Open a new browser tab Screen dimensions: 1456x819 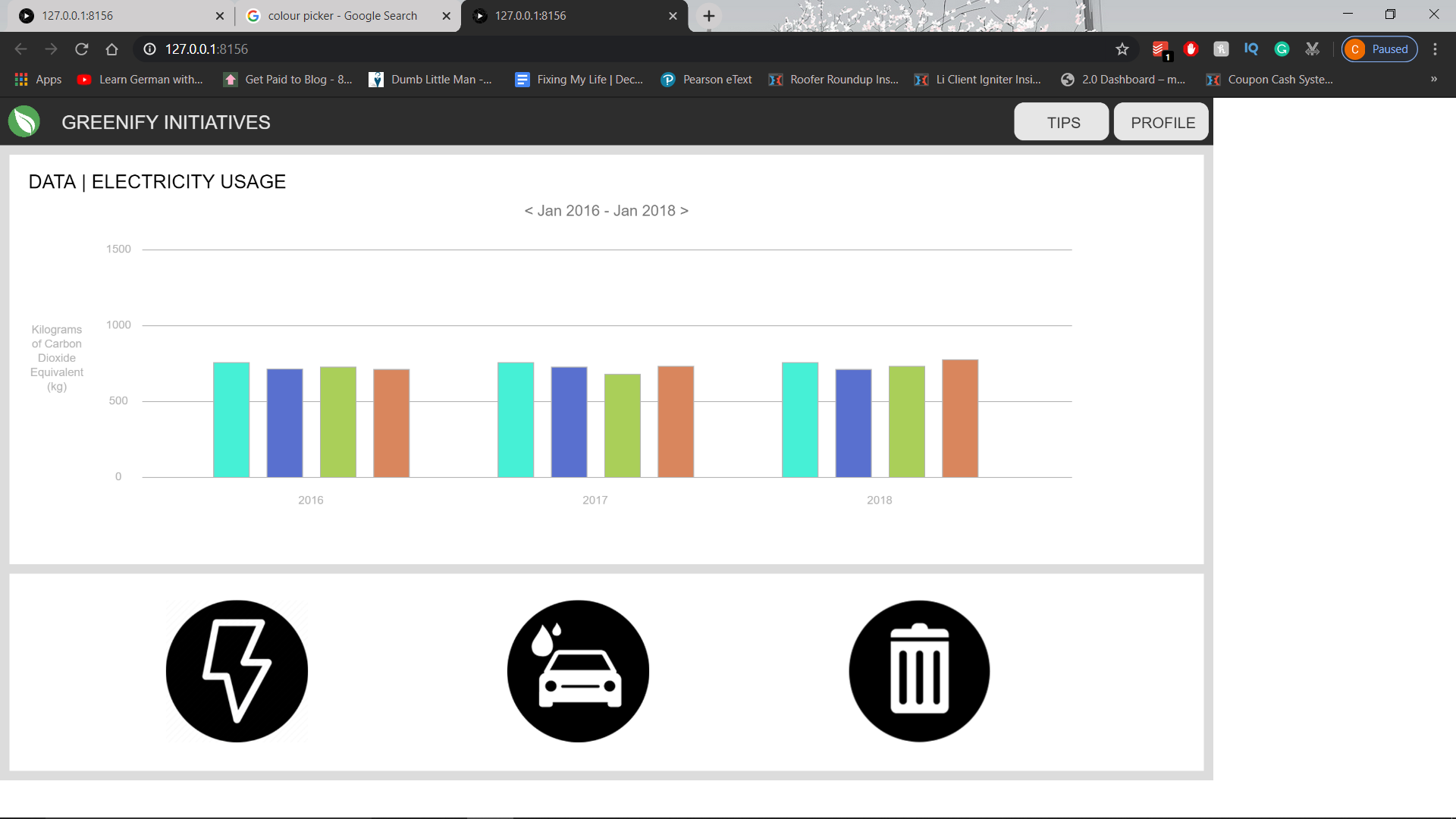pos(709,15)
